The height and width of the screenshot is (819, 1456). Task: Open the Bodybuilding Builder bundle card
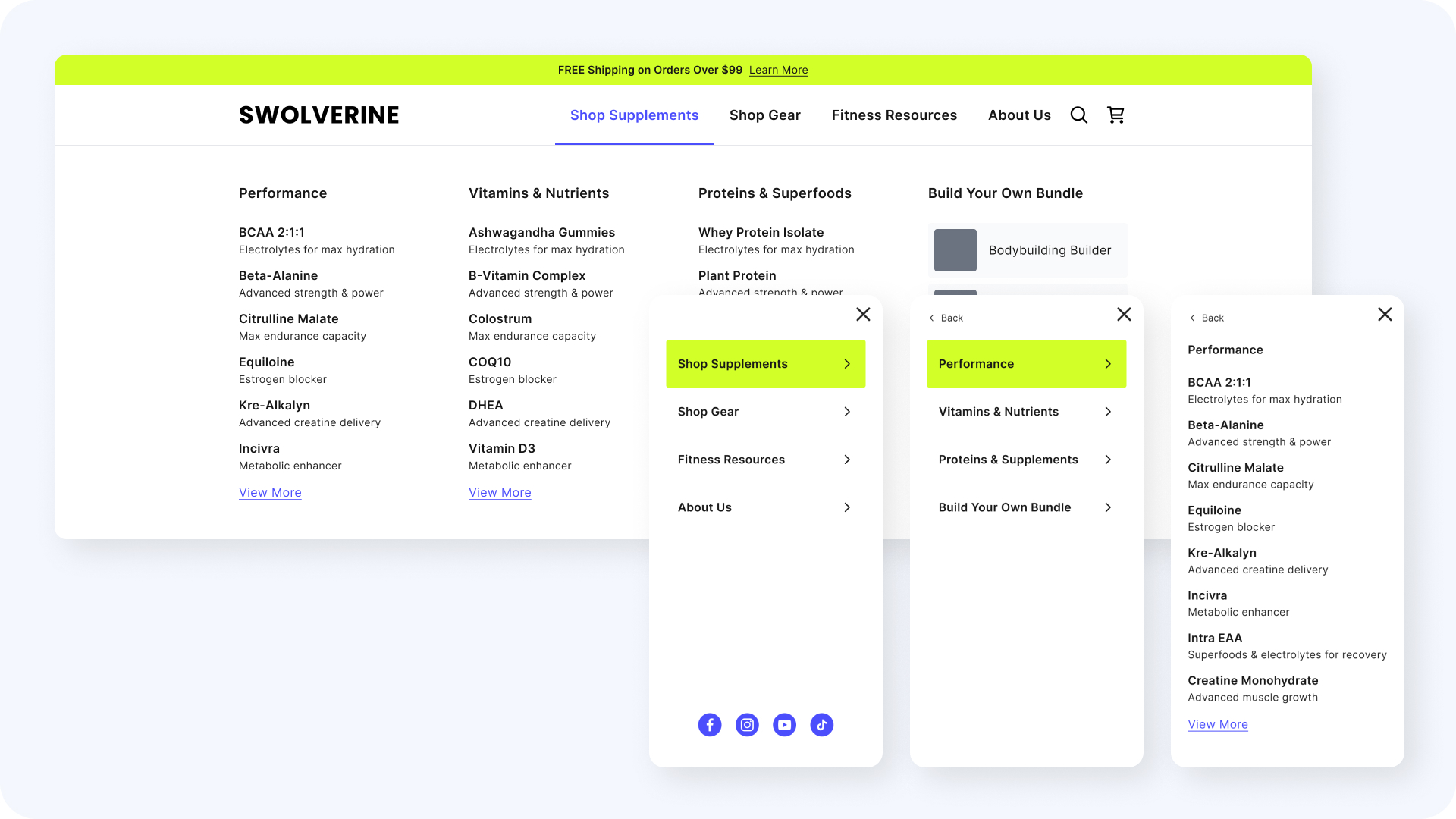[x=1028, y=250]
